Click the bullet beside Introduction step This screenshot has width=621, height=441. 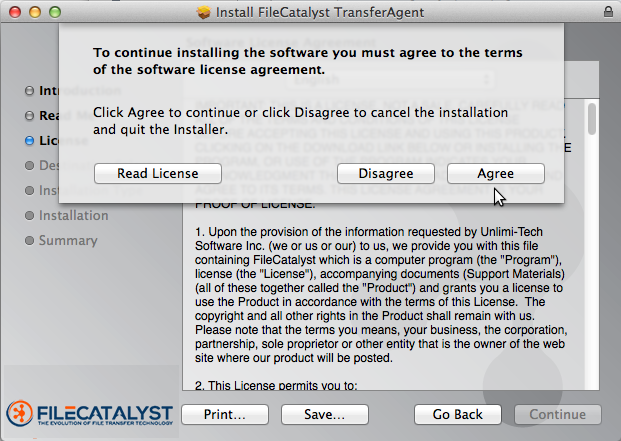tap(29, 91)
